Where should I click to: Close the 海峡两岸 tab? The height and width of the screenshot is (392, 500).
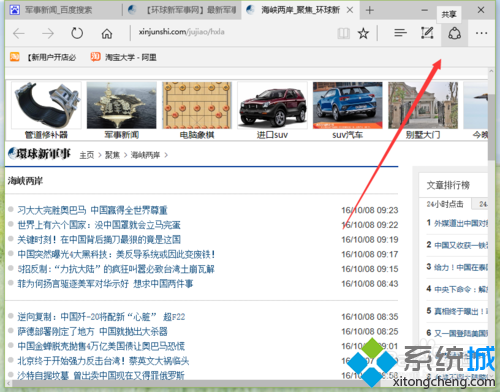coord(350,10)
